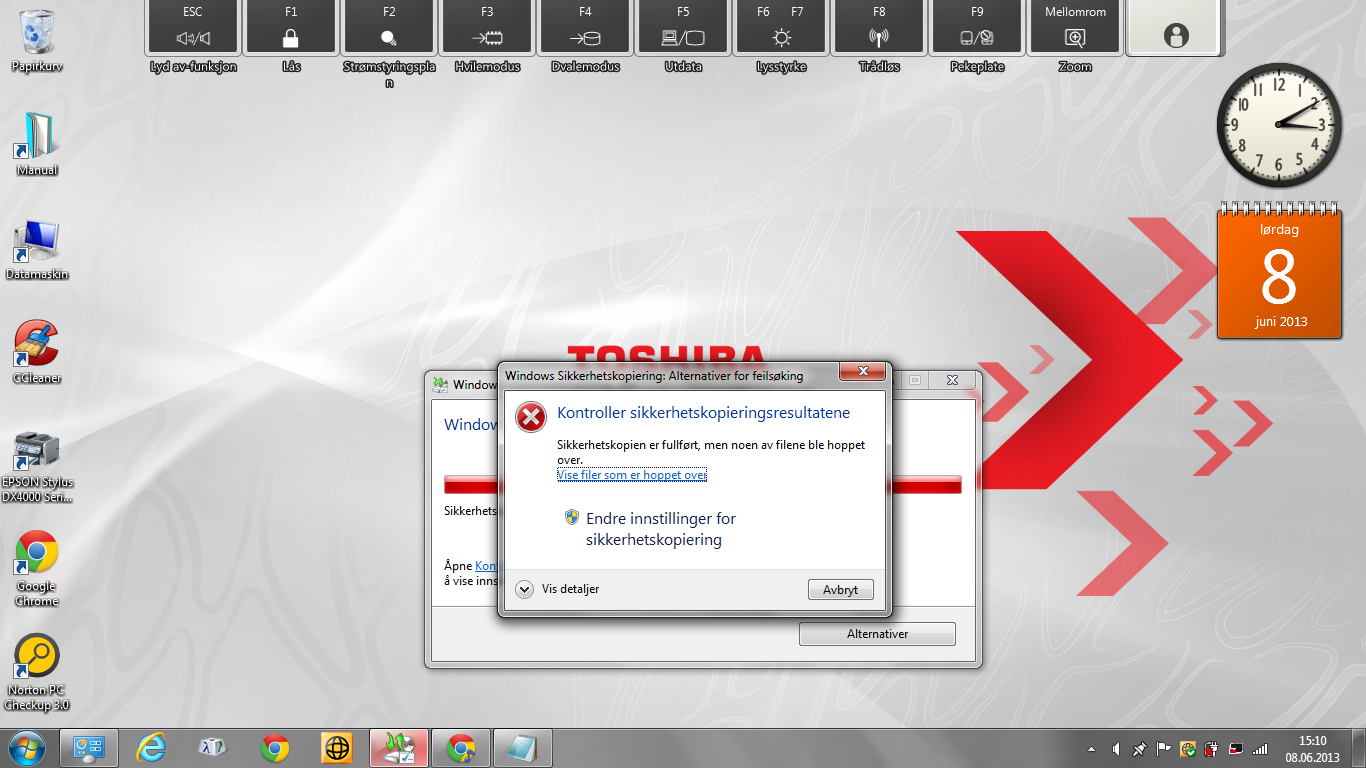Click the taskbar icon beside the Start orb
This screenshot has width=1366, height=768.
point(89,748)
